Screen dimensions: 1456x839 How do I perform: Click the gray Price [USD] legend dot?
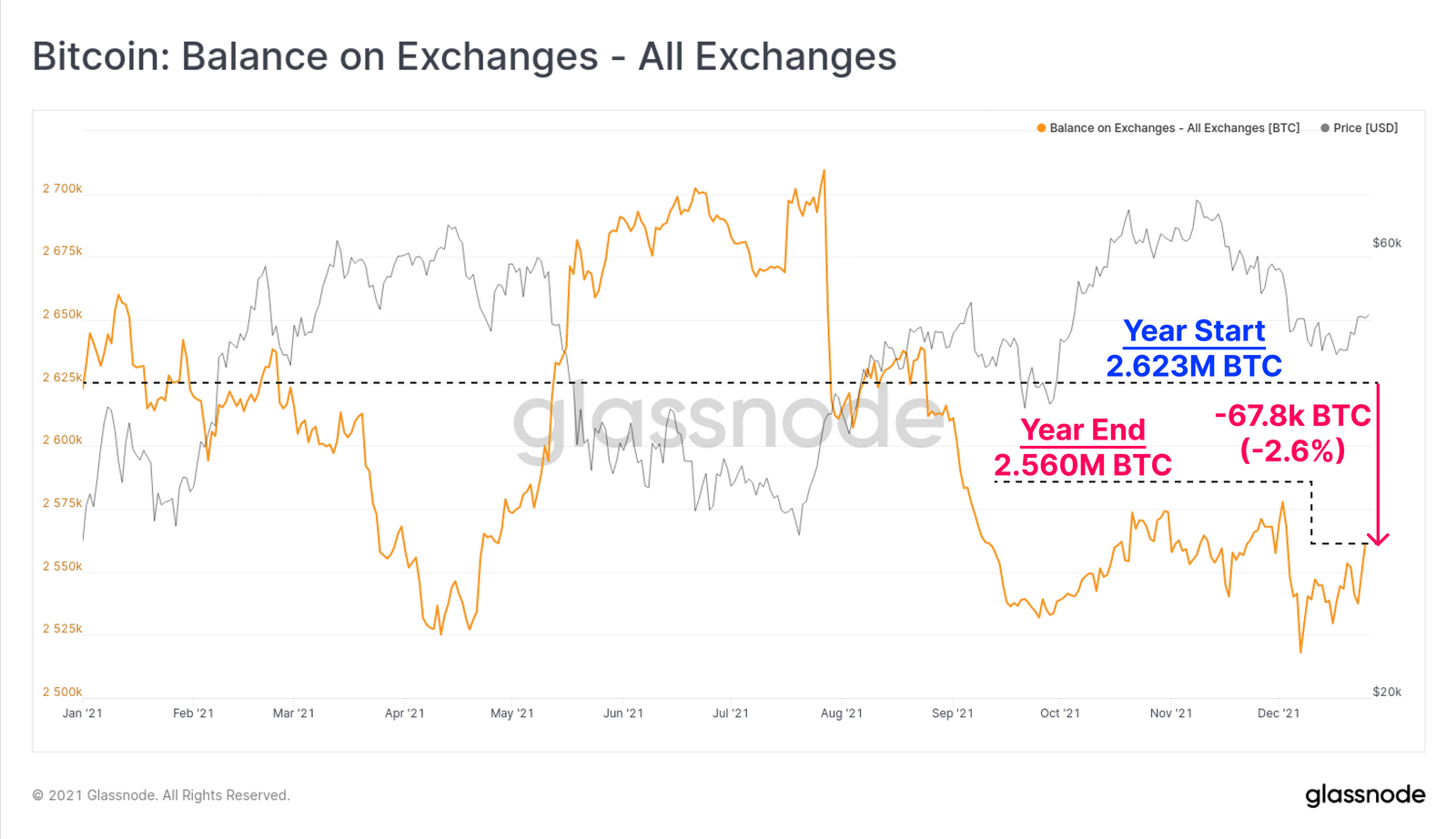tap(1325, 128)
